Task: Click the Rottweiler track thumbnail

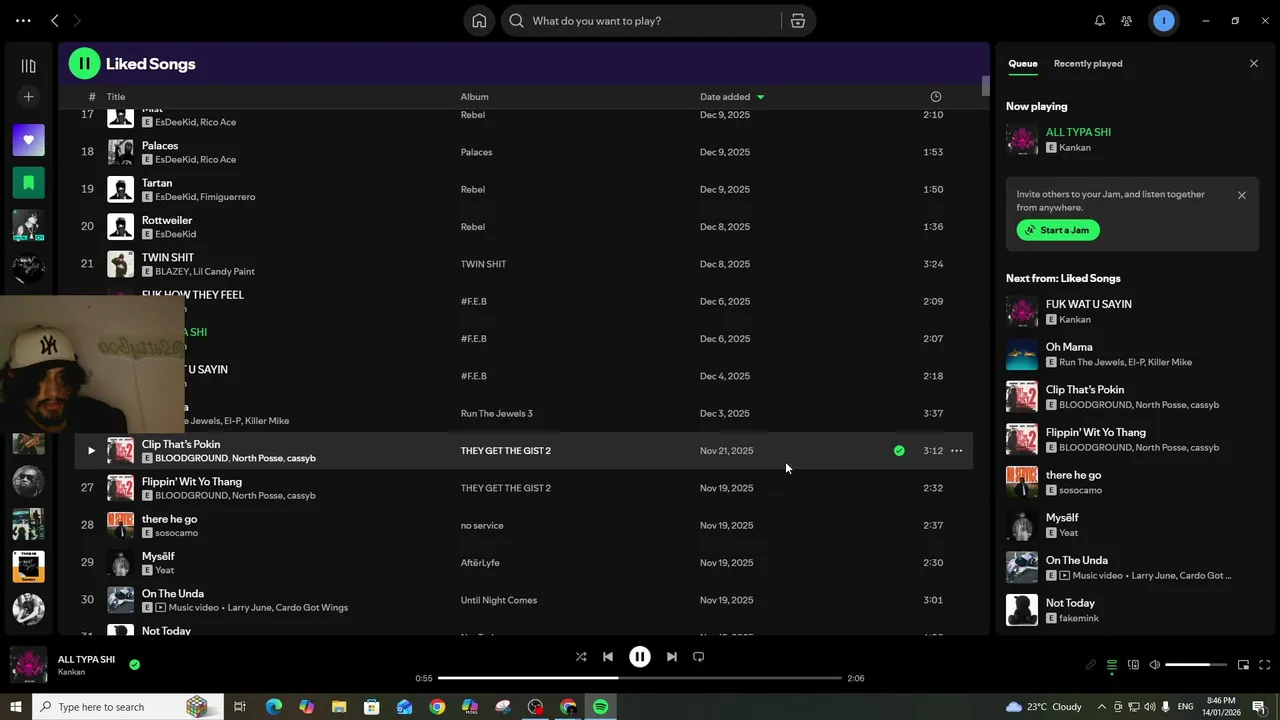Action: [120, 227]
